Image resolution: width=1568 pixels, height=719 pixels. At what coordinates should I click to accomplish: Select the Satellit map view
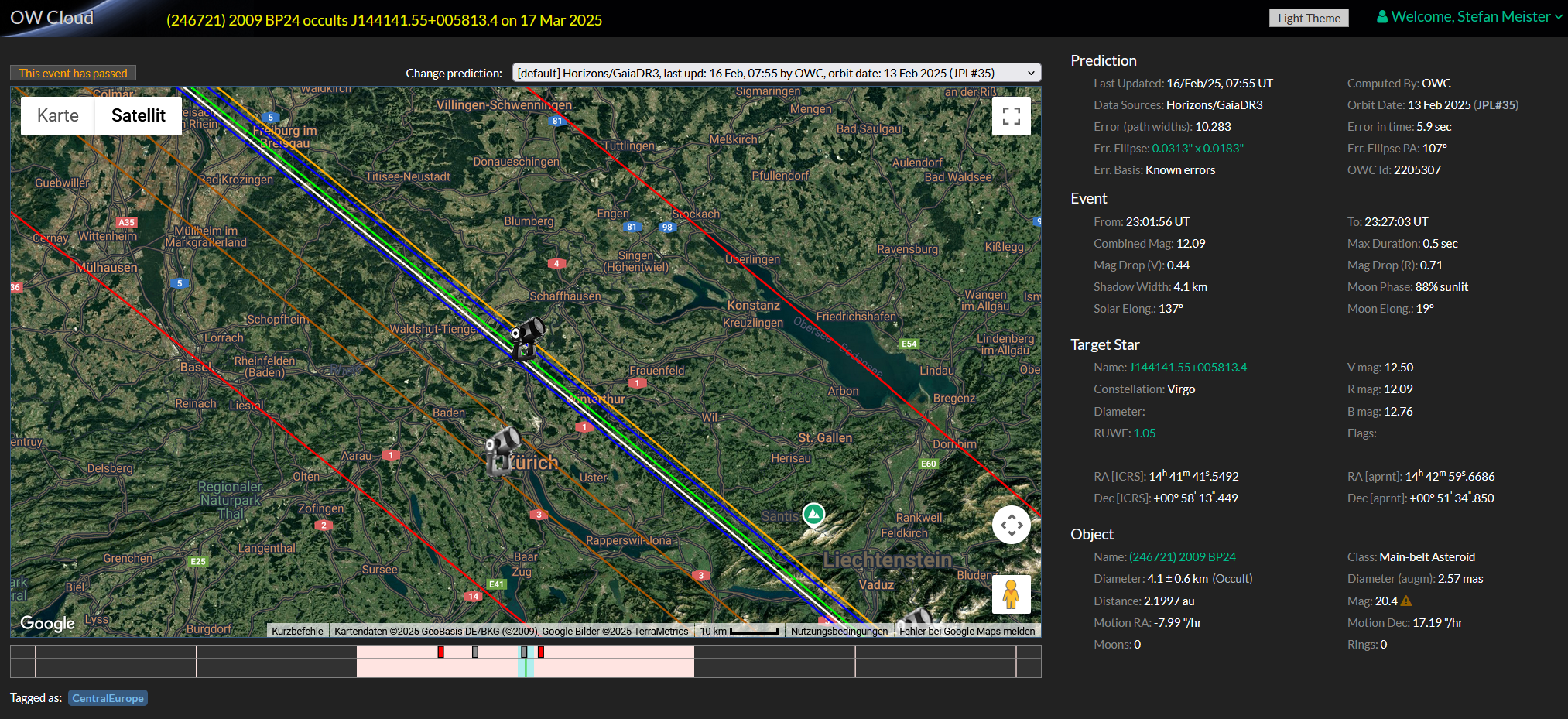click(139, 115)
